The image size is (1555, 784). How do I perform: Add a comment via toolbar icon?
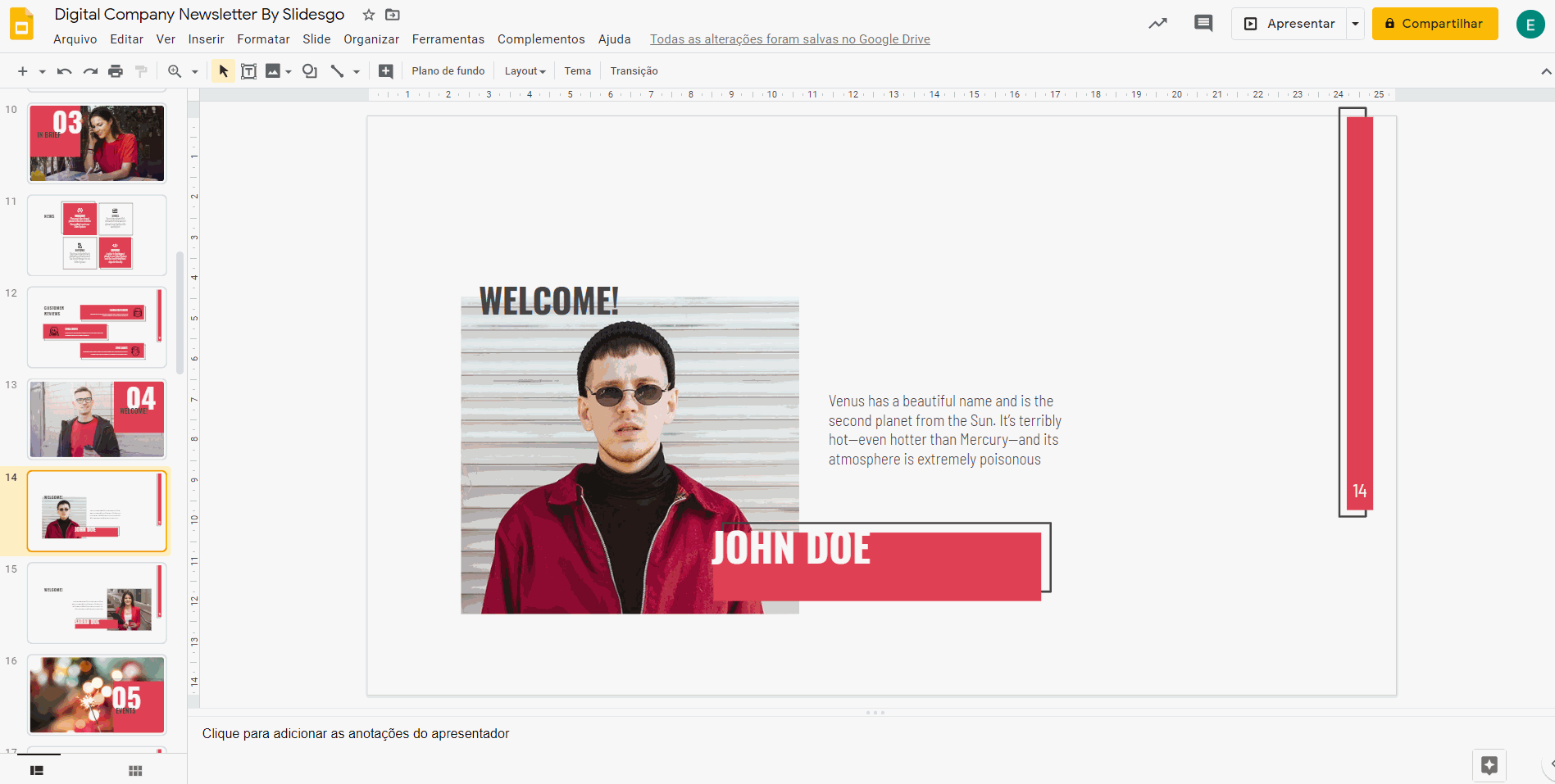click(385, 71)
